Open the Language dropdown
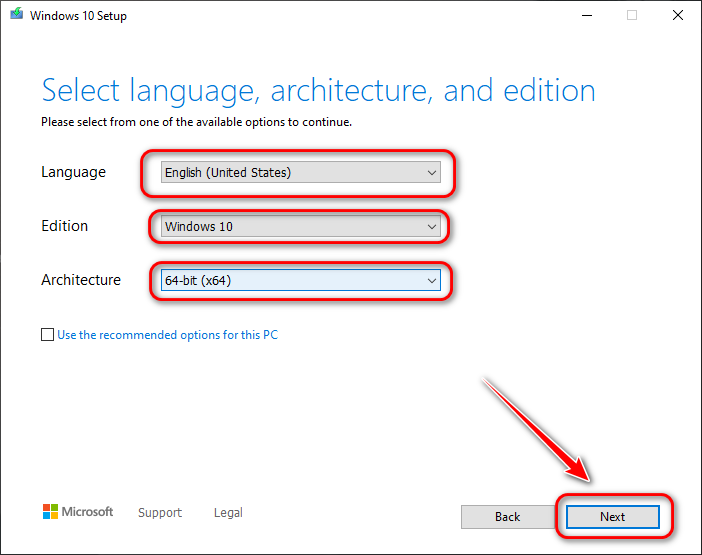 click(300, 173)
